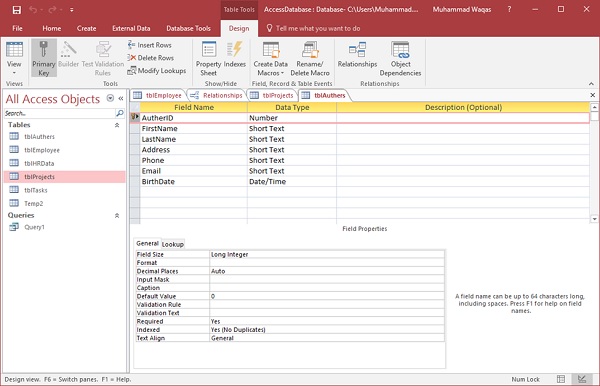Collapse the Tables group in the navigation pane

pos(117,125)
